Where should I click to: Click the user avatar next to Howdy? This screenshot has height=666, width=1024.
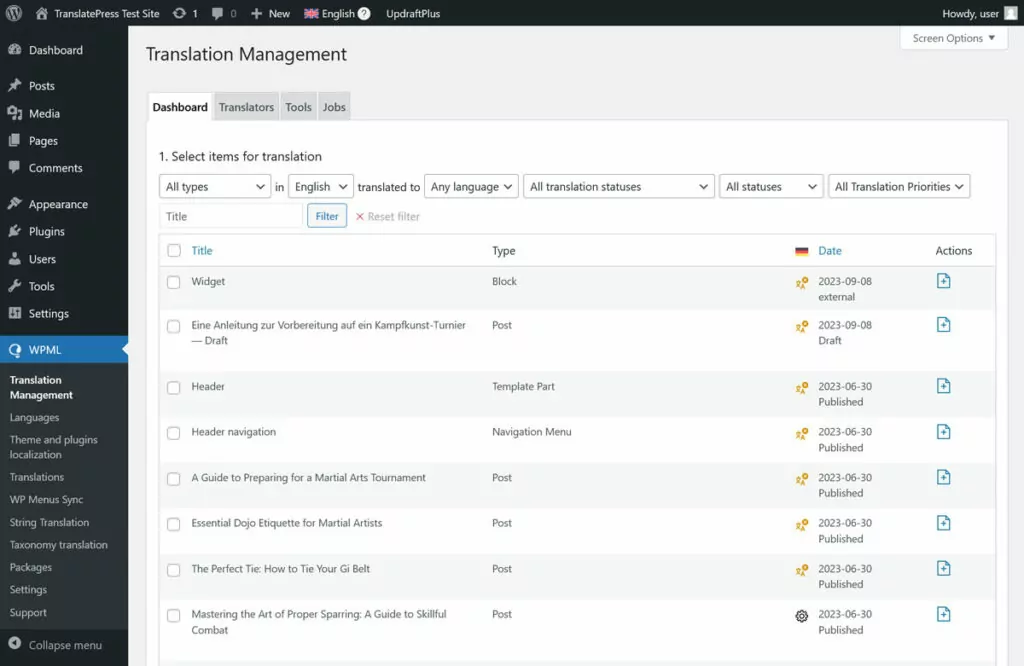(x=1010, y=13)
